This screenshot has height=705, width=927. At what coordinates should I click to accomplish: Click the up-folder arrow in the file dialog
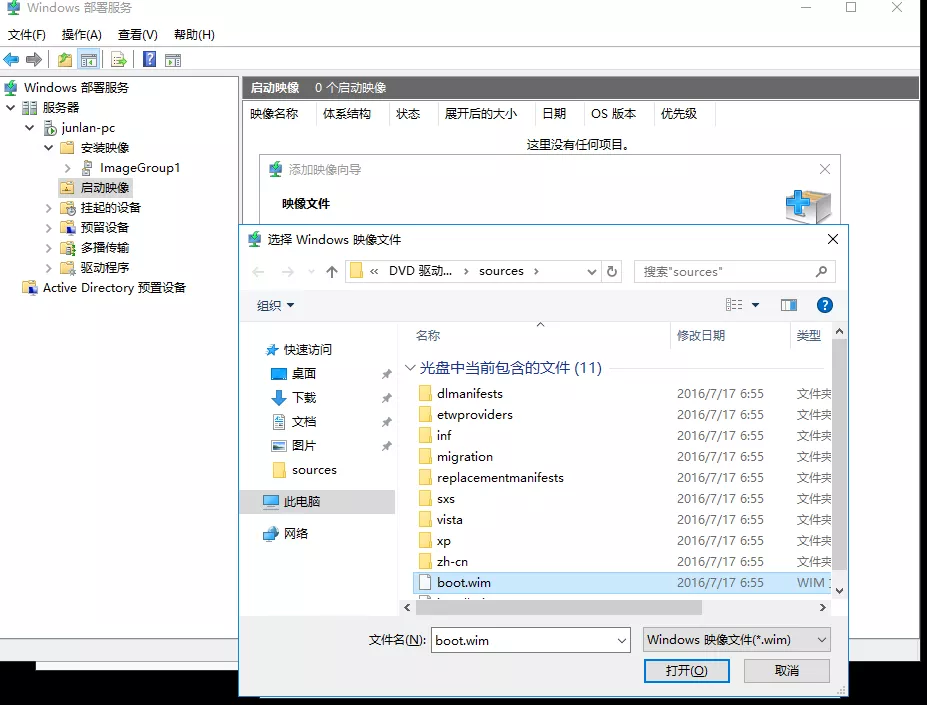(x=333, y=271)
